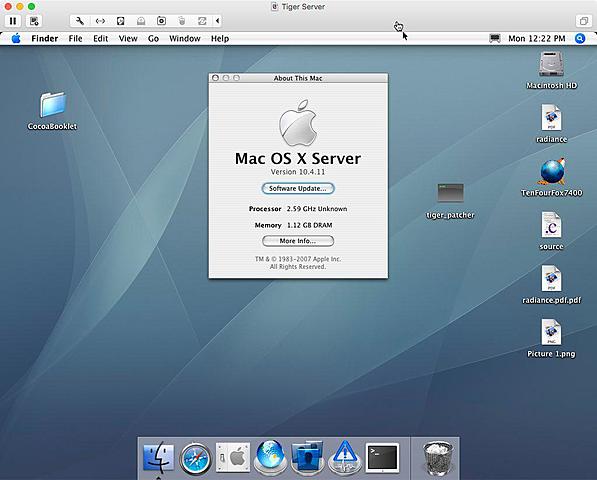597x480 pixels.
Task: Open Finder from the Dock
Action: [158, 458]
